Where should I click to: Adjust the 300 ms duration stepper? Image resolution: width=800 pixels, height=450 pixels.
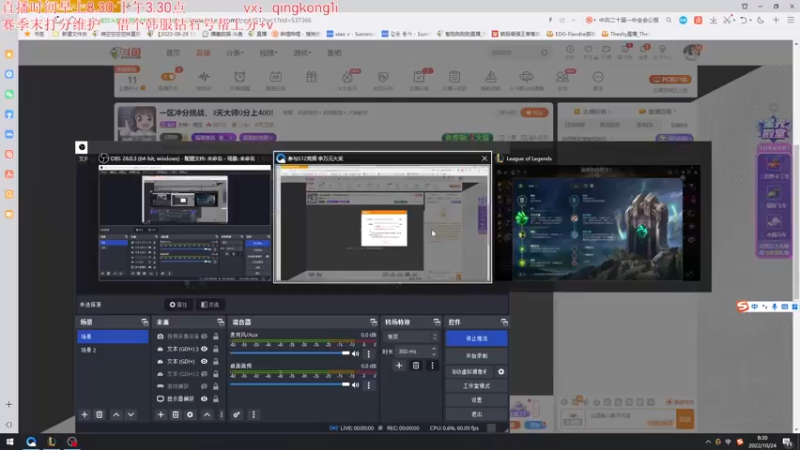pos(434,352)
